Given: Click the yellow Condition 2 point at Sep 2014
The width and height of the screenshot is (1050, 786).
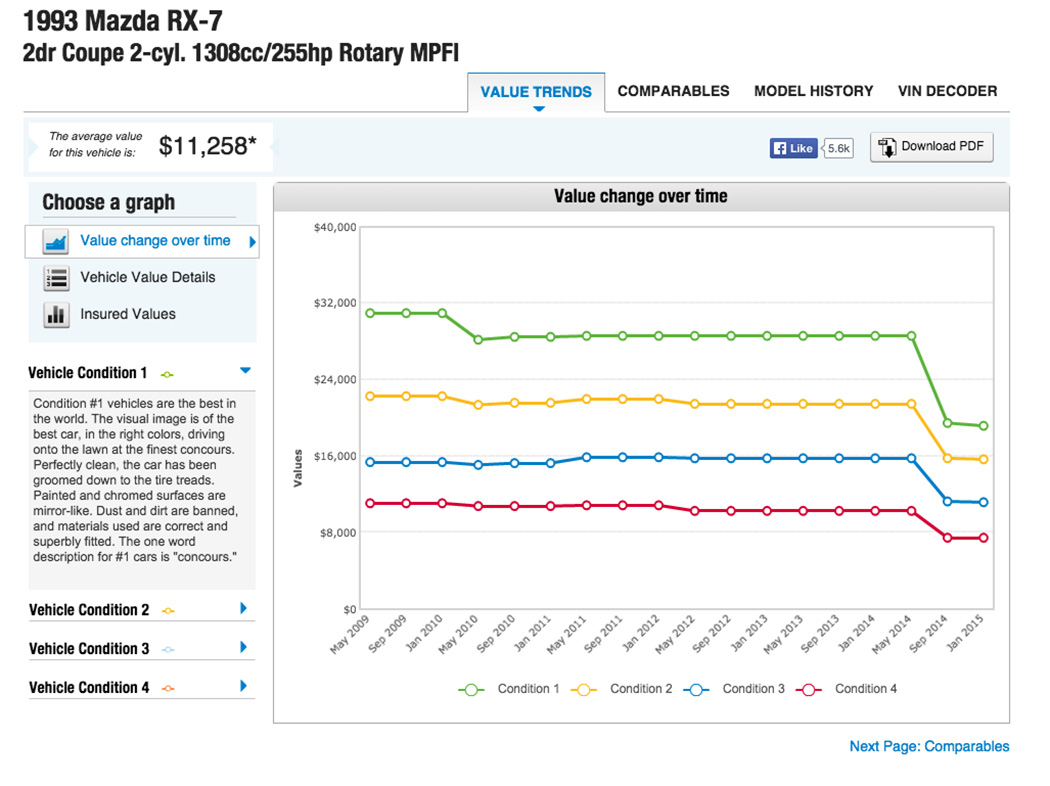Looking at the screenshot, I should click(x=948, y=459).
